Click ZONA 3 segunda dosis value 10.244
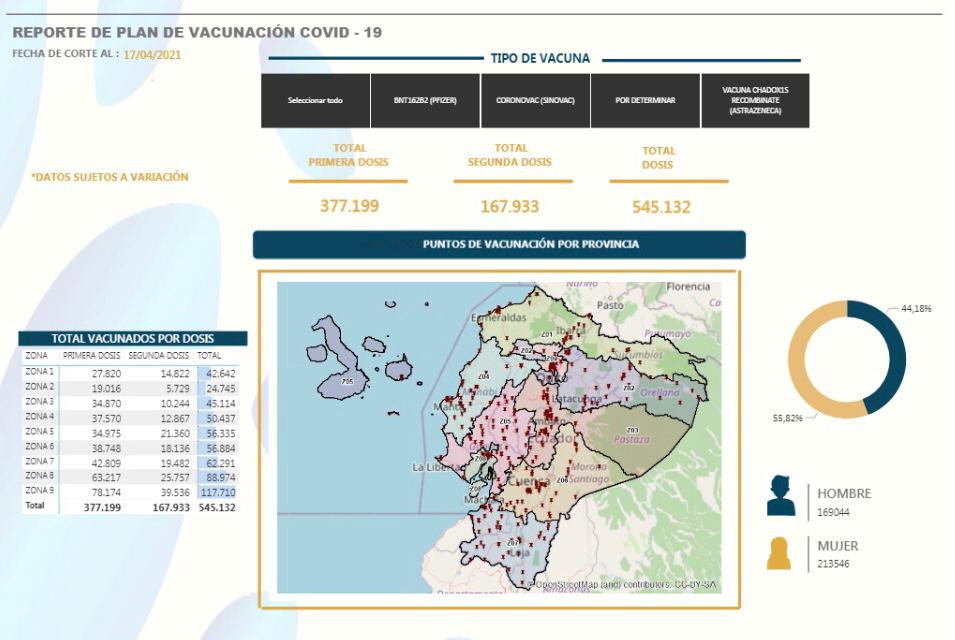955x640 pixels. tap(174, 404)
